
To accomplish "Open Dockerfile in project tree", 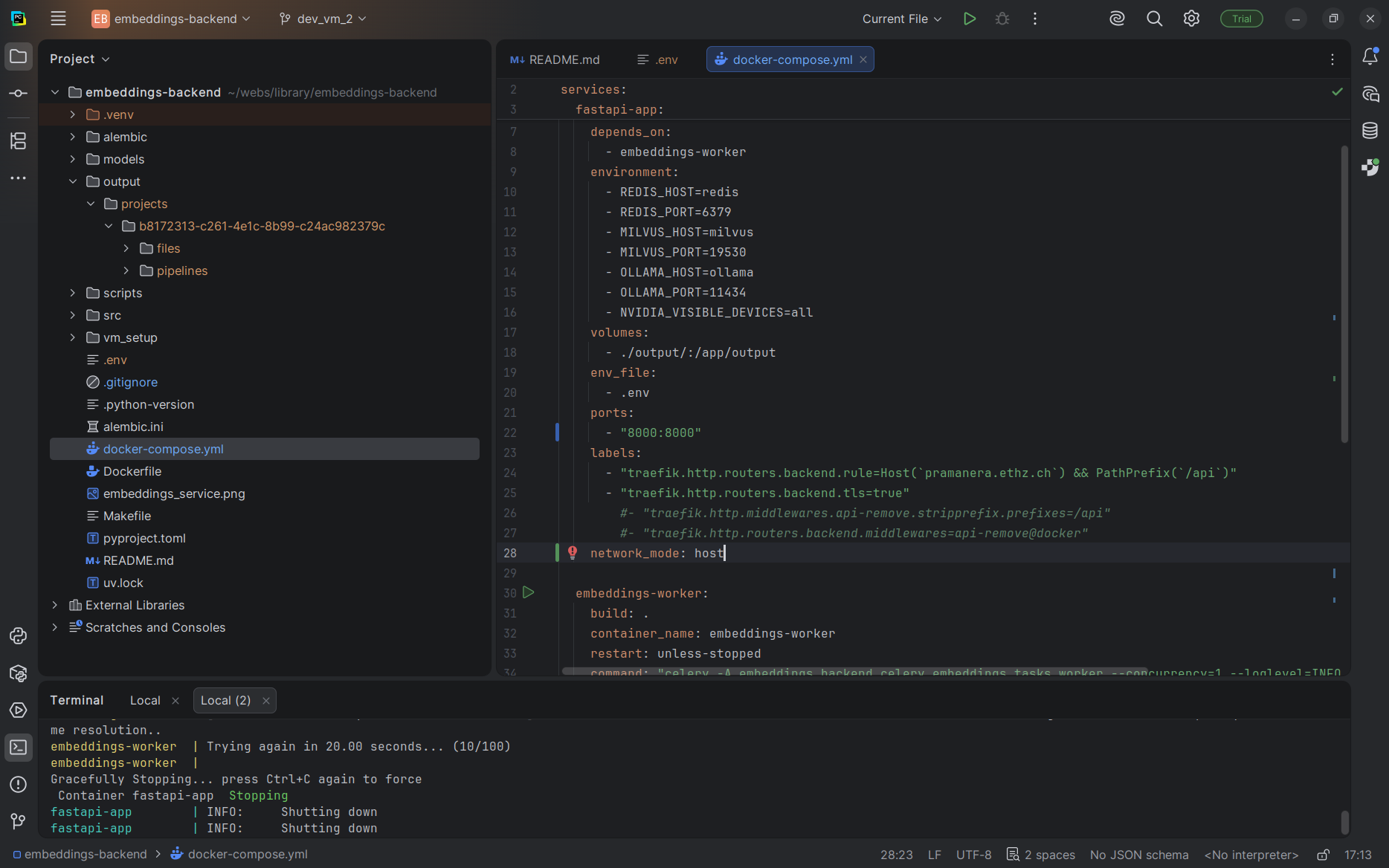I will tap(132, 471).
